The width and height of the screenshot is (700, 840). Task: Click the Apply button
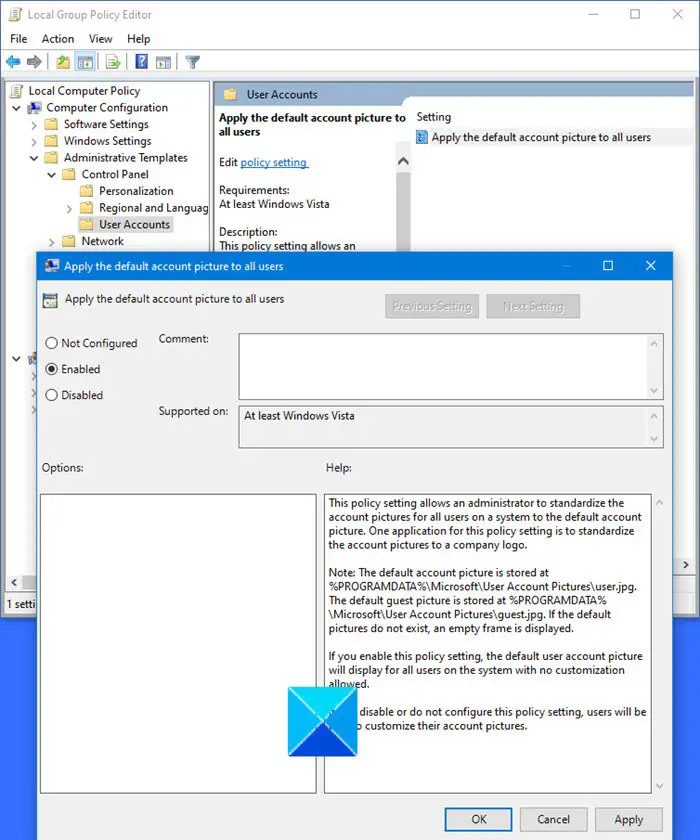tap(629, 819)
